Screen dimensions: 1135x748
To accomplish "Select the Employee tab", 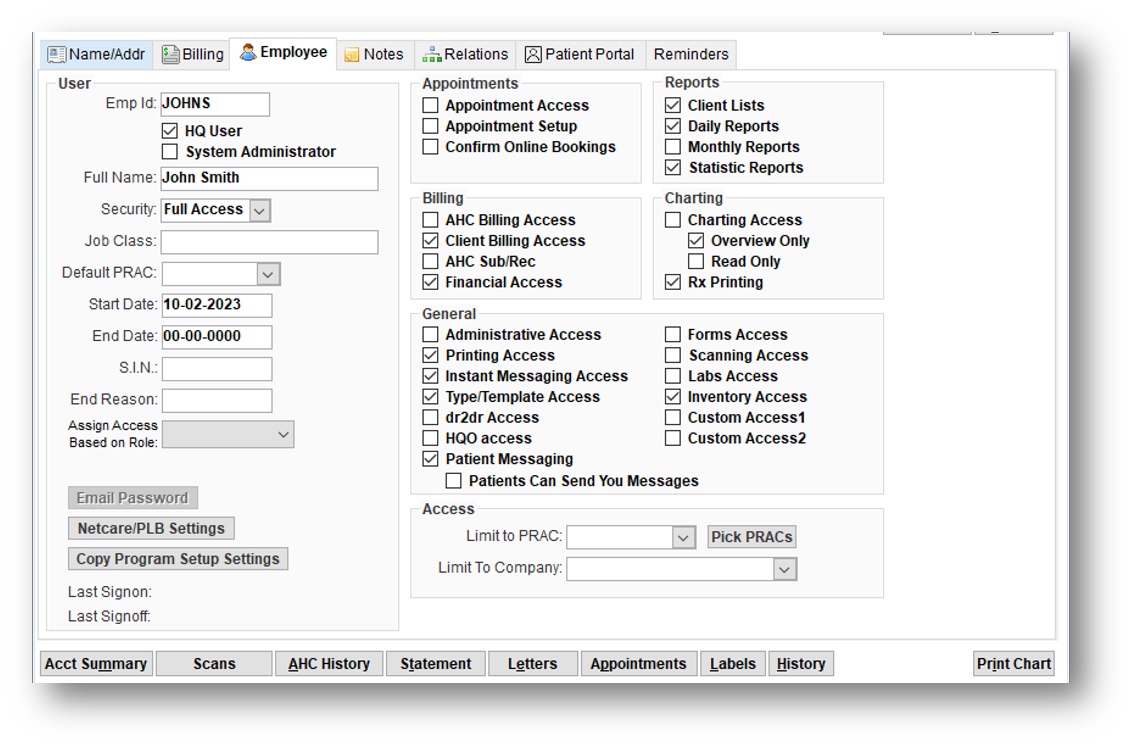I will [284, 53].
